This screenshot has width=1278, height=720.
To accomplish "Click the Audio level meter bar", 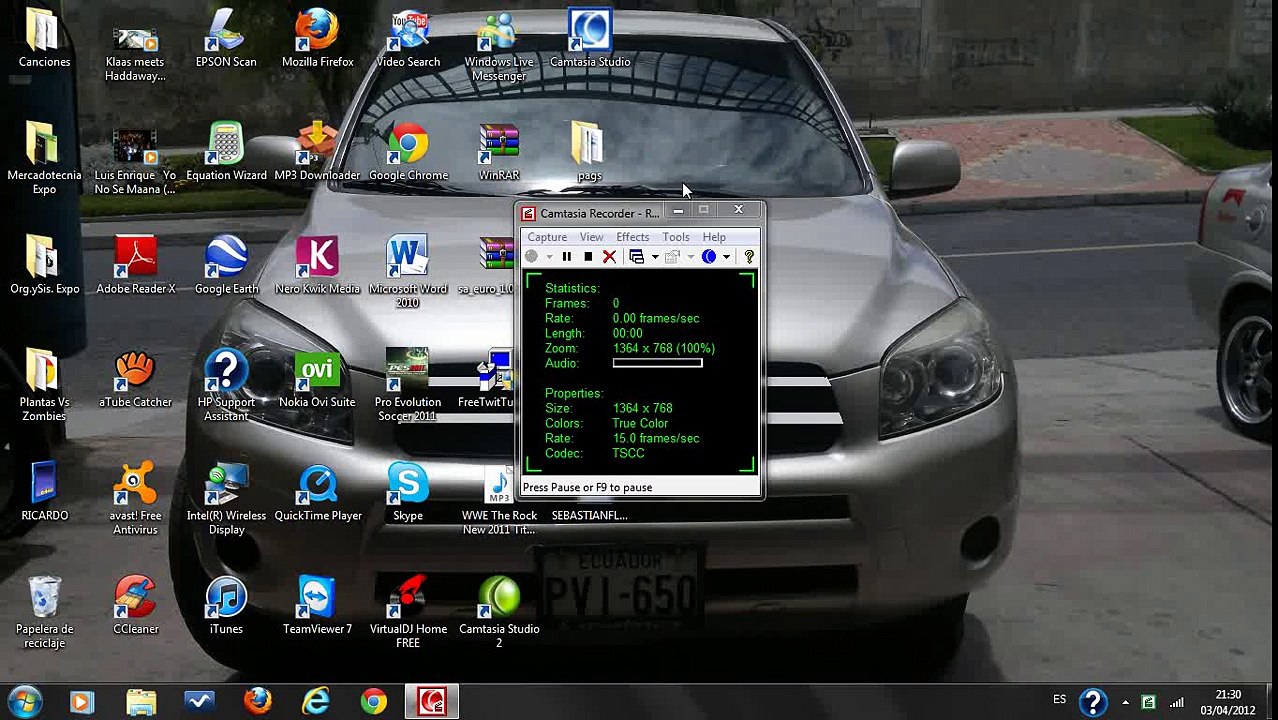I will [x=657, y=363].
